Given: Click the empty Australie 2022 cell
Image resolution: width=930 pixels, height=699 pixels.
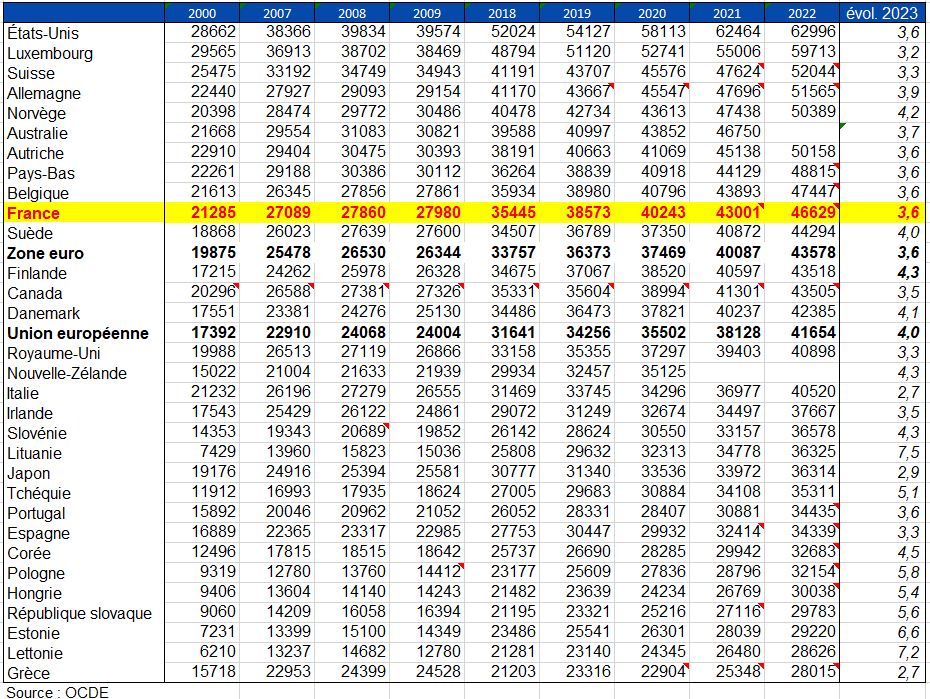Looking at the screenshot, I should pyautogui.click(x=802, y=133).
